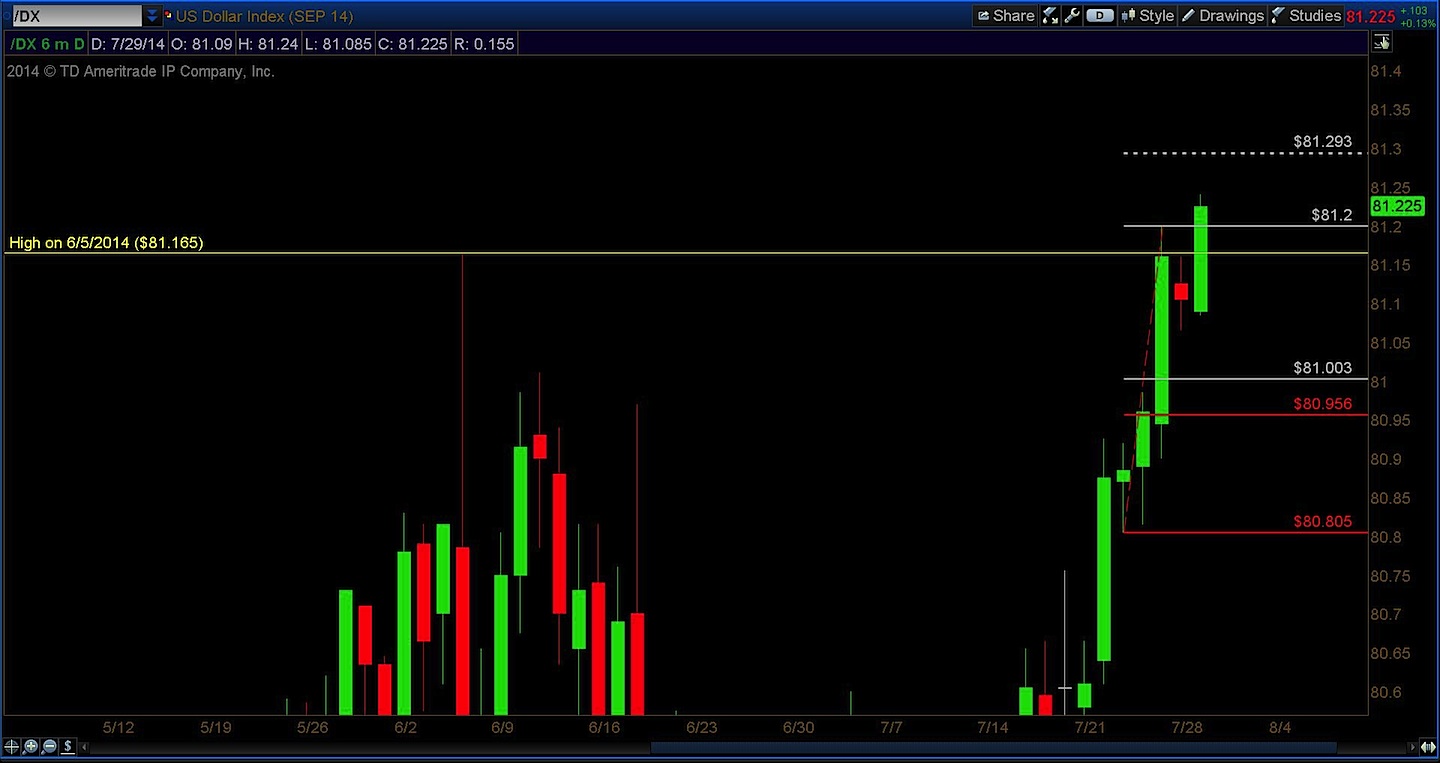Open the Share menu
Image resolution: width=1440 pixels, height=763 pixels.
pyautogui.click(x=1005, y=16)
